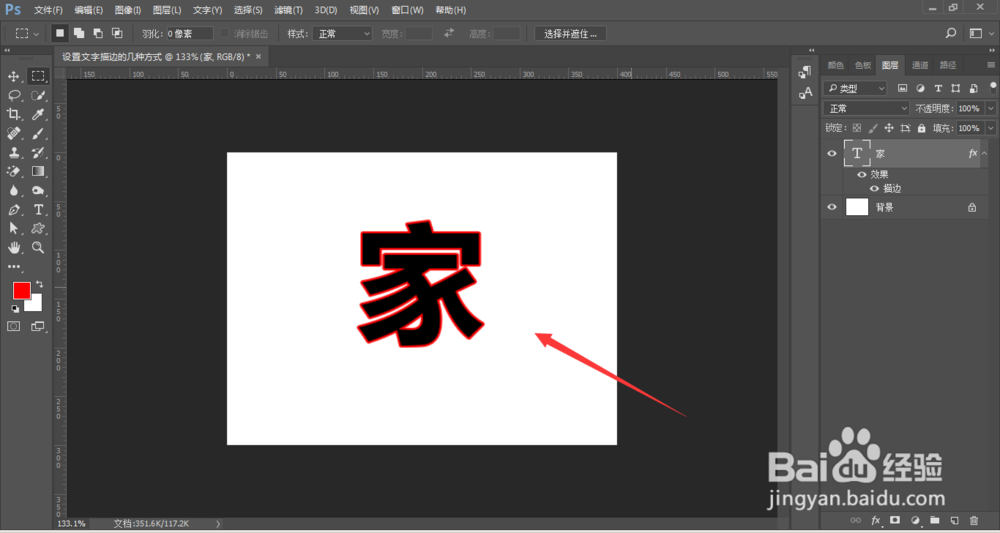Toggle visibility of 效果 effects
The image size is (1000, 533).
(x=862, y=174)
